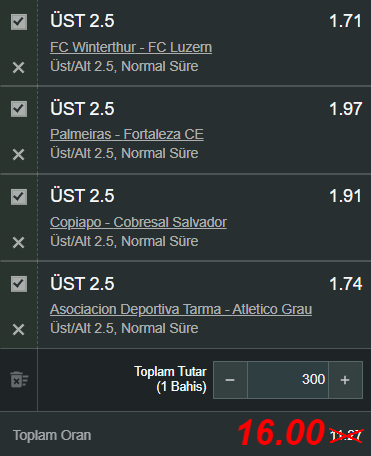Click the 1.97 odds for Palmeiras match
The image size is (371, 456).
(x=345, y=109)
